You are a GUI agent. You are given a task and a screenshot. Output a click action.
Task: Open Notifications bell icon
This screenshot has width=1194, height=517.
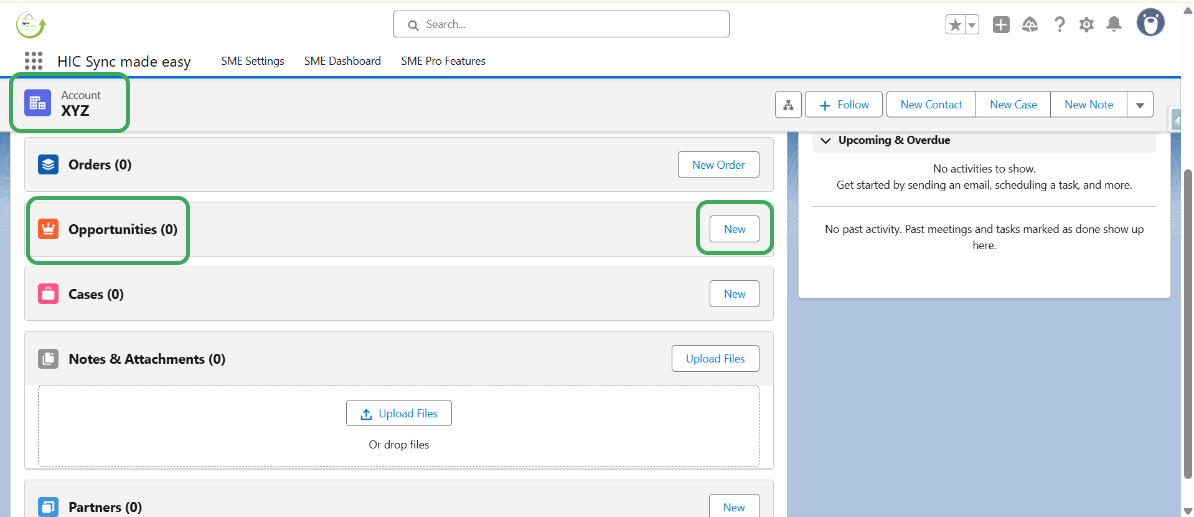click(1114, 24)
